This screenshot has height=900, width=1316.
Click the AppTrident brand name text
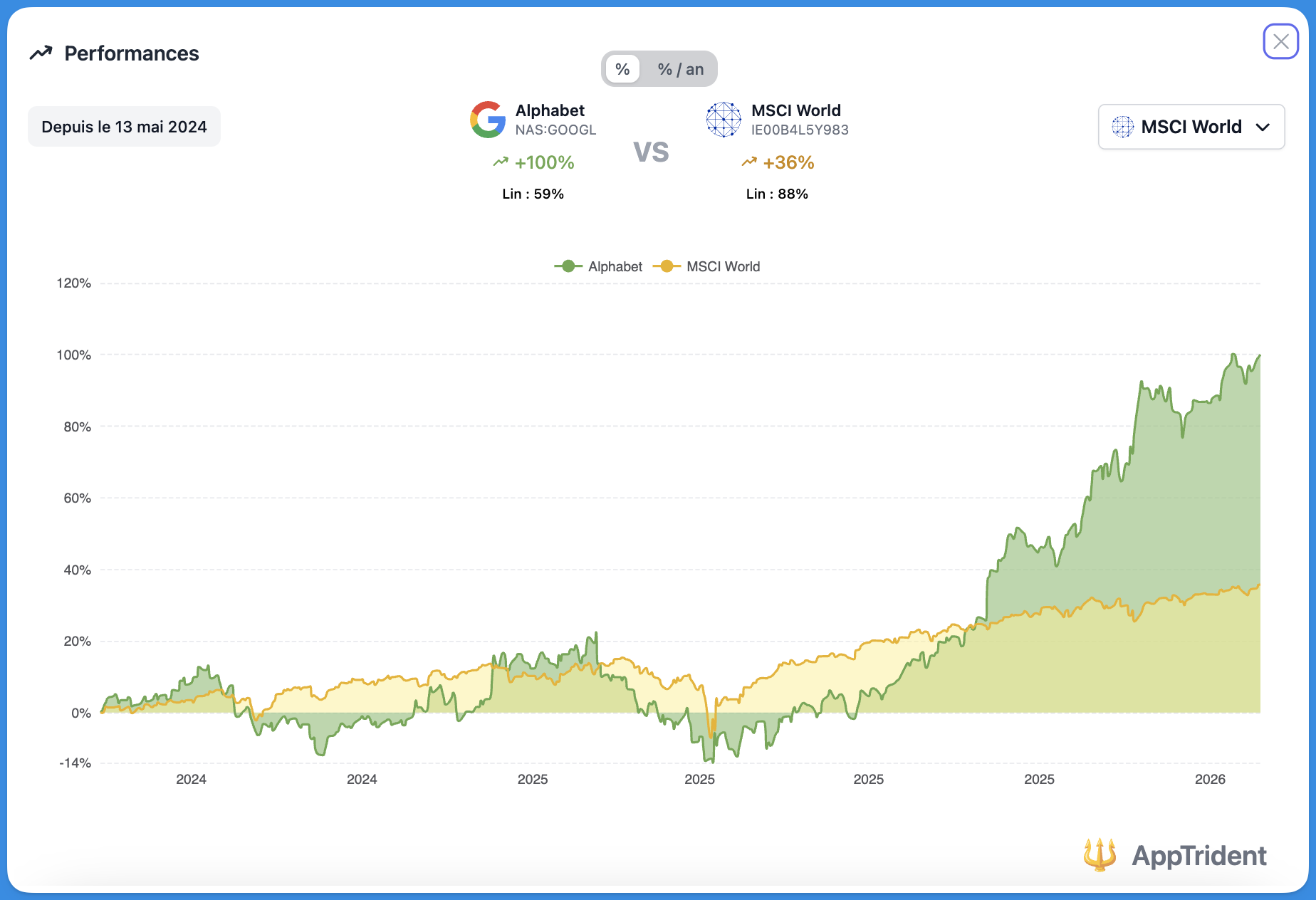pyautogui.click(x=1198, y=855)
